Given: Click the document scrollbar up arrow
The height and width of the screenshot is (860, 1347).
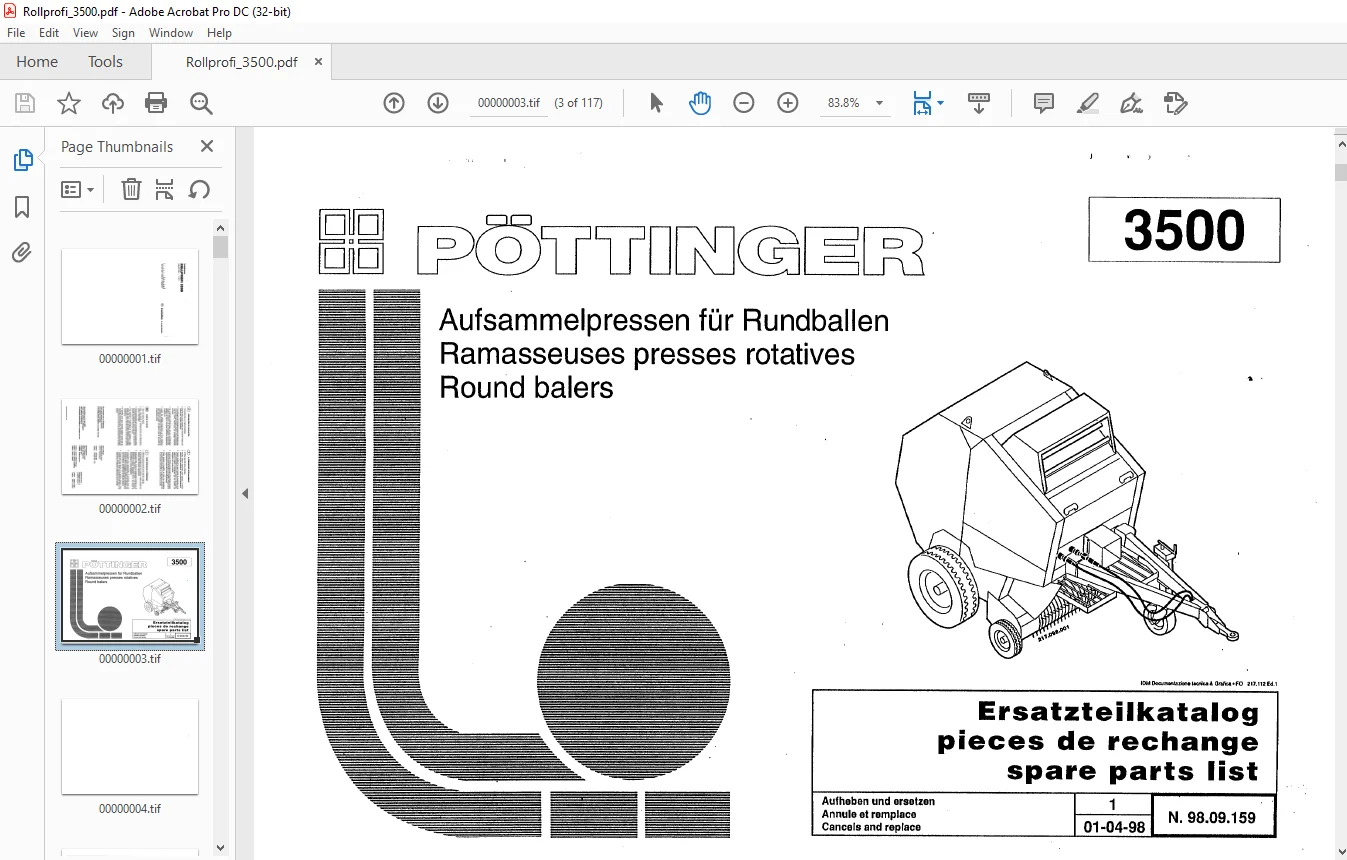Looking at the screenshot, I should coord(1340,145).
